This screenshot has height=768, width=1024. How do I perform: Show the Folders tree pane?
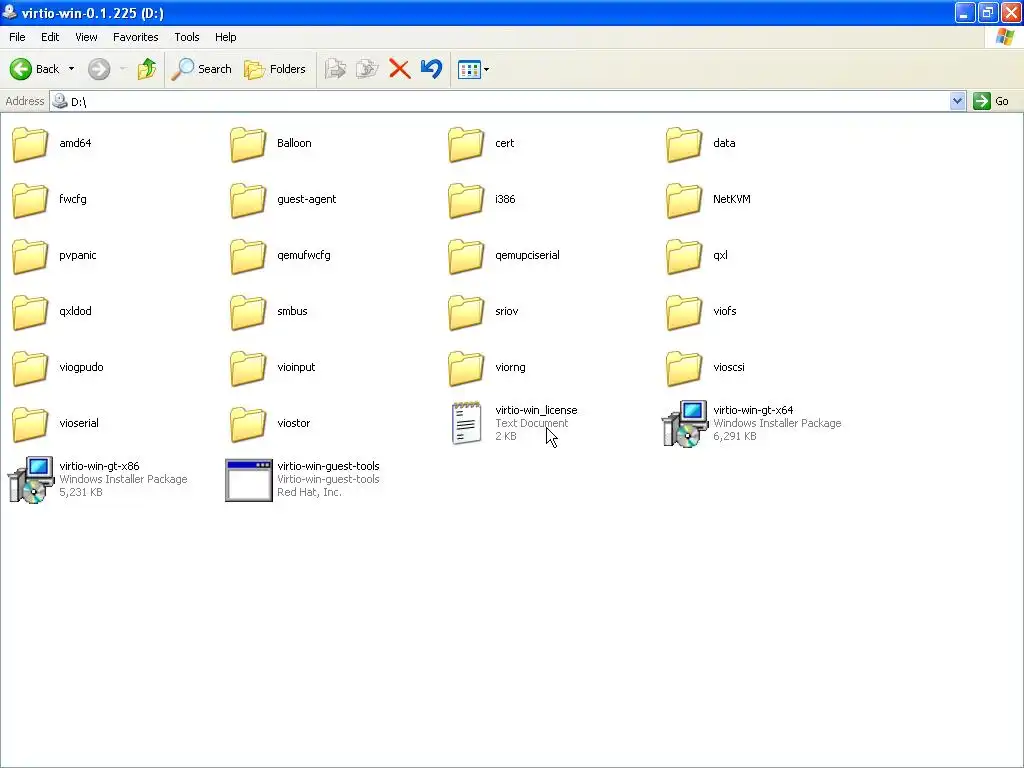tap(274, 69)
